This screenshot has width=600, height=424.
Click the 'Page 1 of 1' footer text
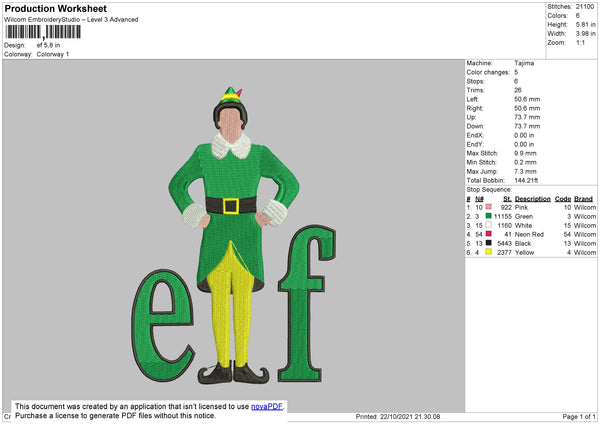579,416
